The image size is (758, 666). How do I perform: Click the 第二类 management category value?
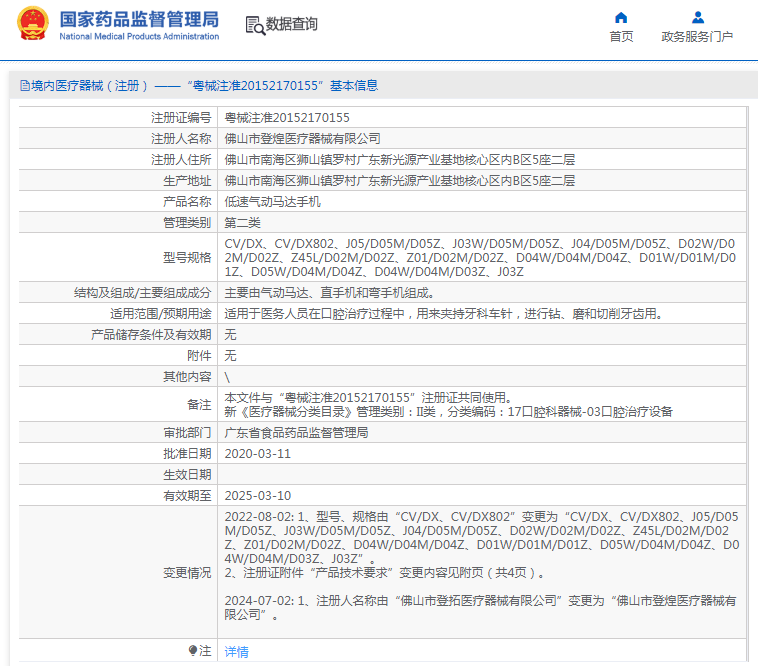coord(243,223)
